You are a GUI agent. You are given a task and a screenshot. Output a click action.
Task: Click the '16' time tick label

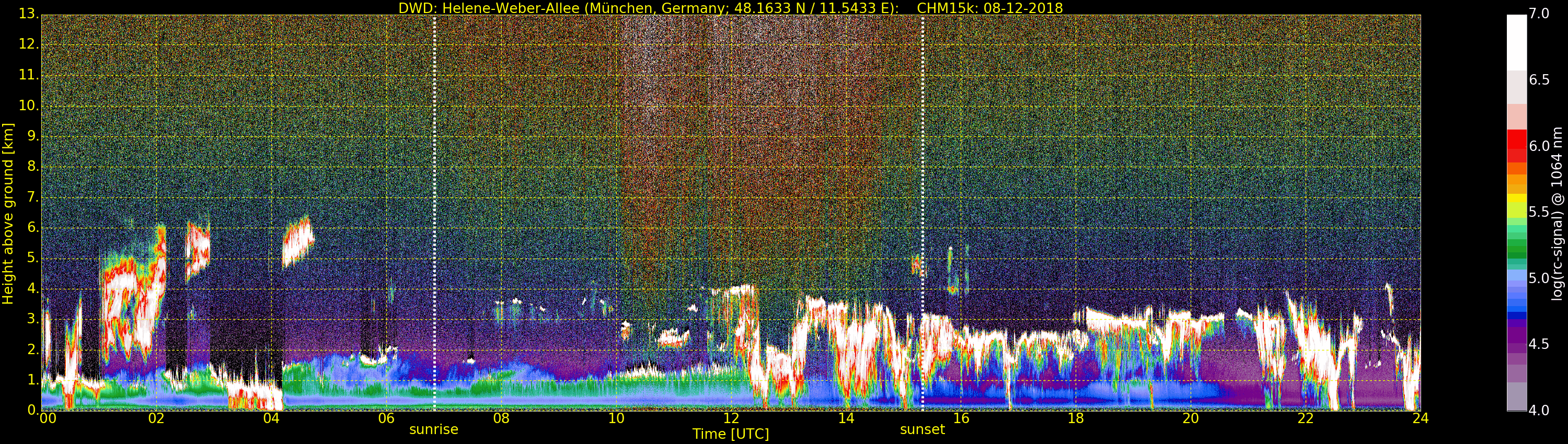(961, 418)
